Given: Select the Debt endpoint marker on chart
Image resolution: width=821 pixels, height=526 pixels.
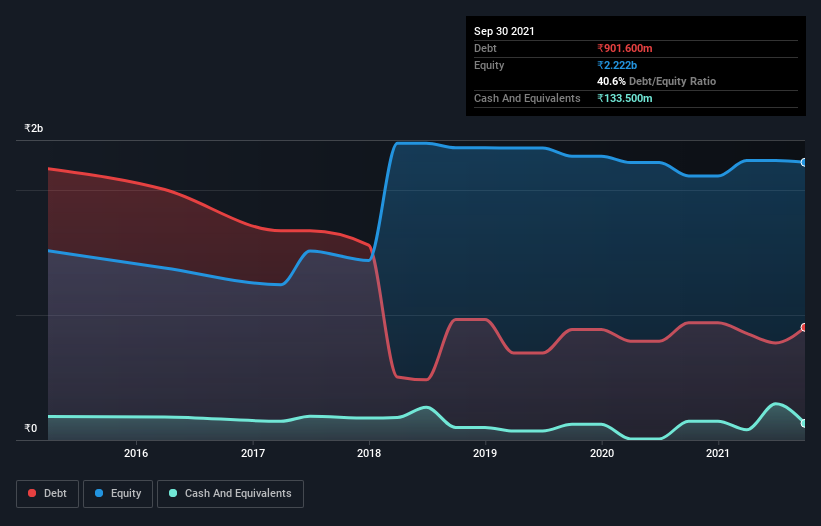Looking at the screenshot, I should click(x=804, y=328).
